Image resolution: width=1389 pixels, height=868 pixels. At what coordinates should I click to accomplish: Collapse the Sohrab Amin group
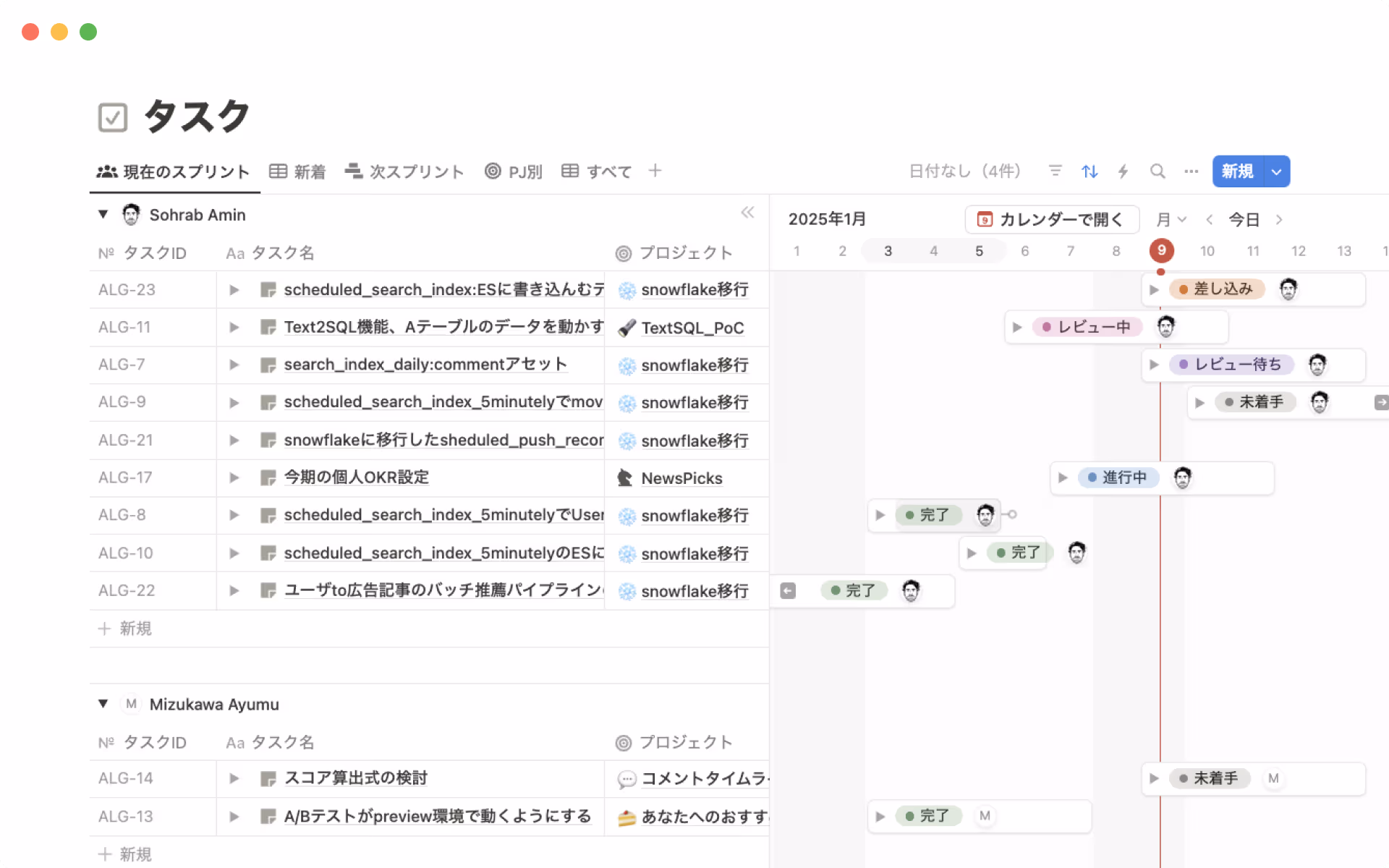(102, 214)
